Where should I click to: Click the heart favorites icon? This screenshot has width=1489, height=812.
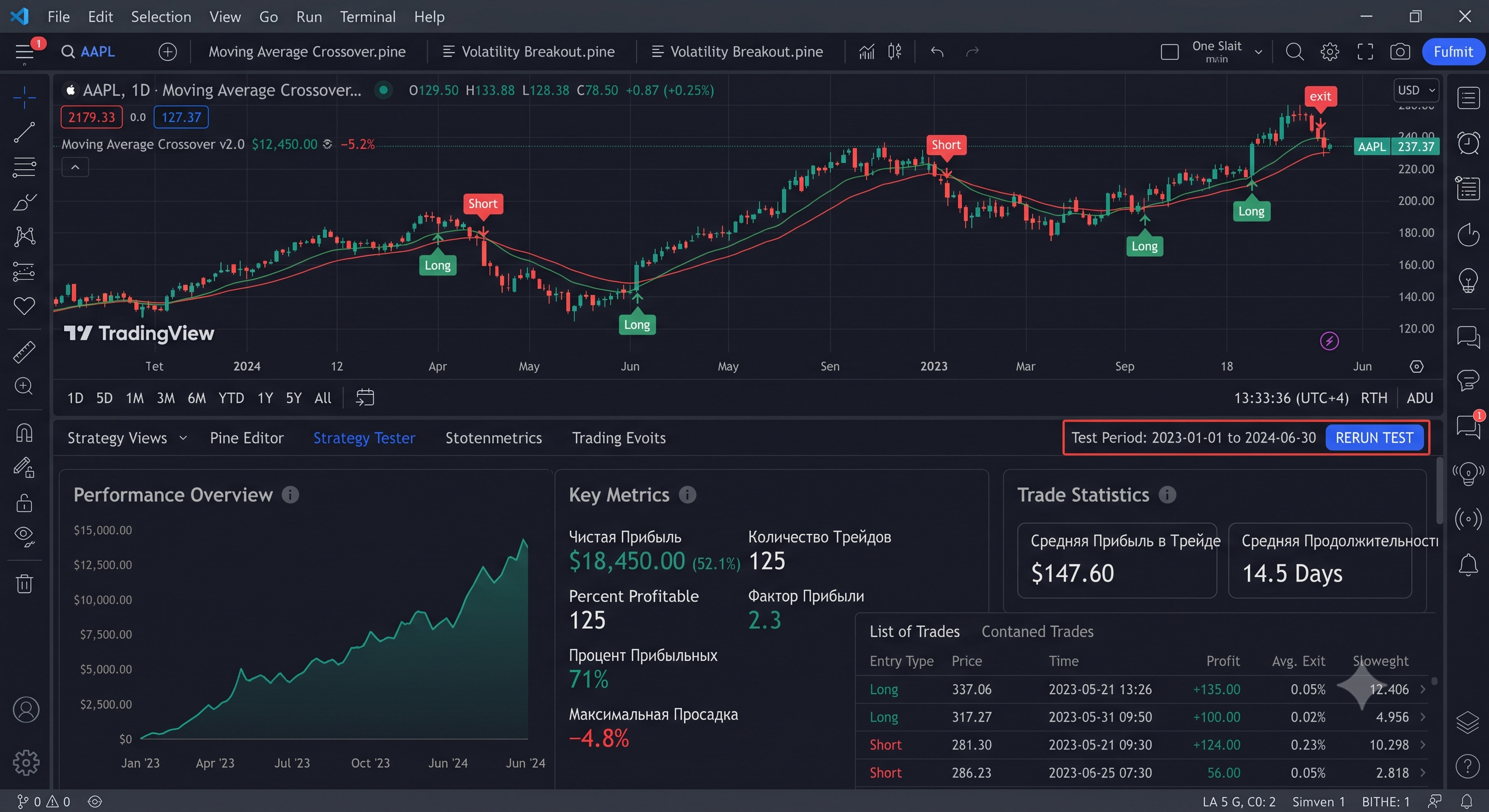[24, 306]
